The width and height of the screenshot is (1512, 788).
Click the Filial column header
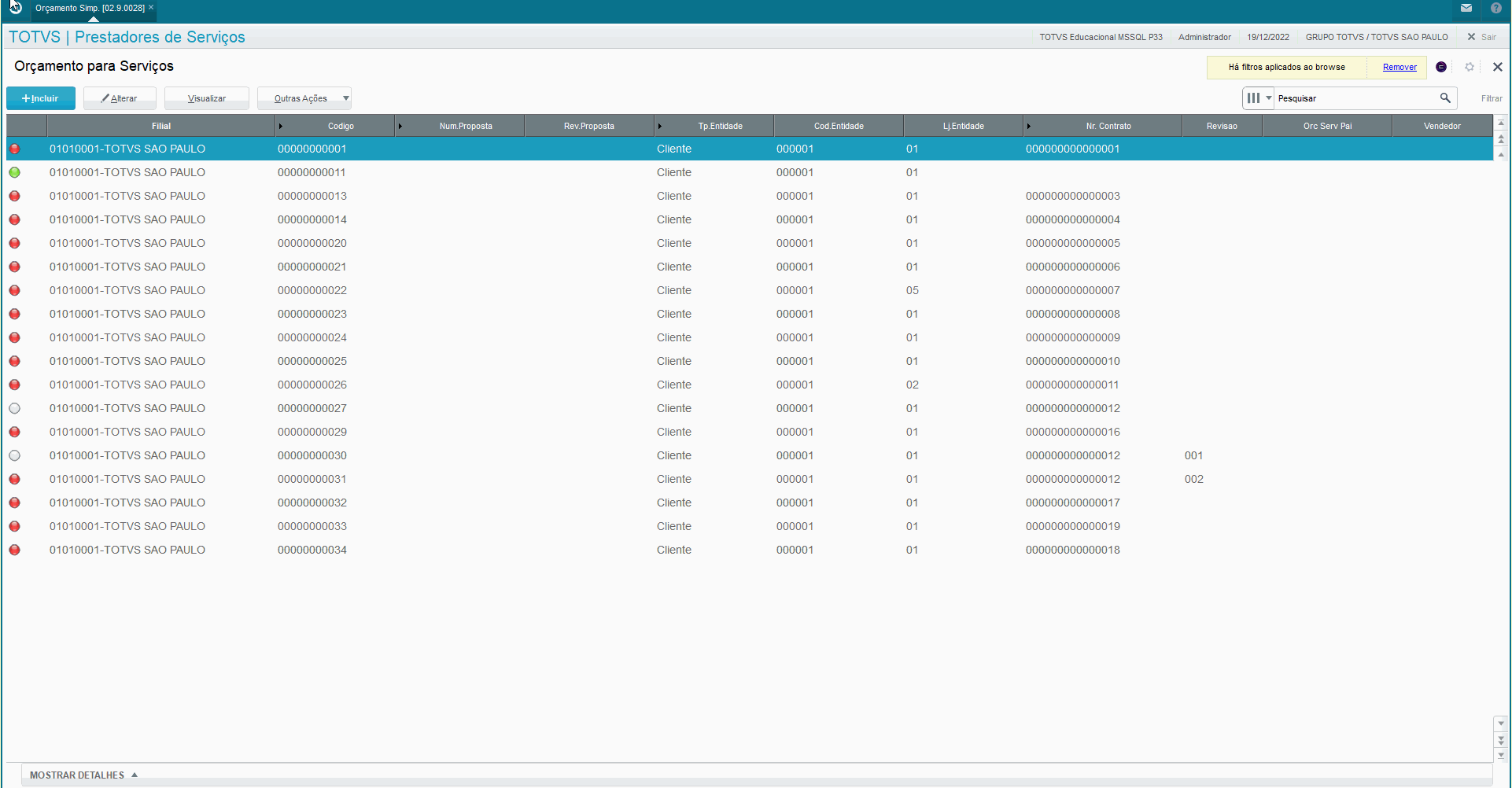pos(161,126)
